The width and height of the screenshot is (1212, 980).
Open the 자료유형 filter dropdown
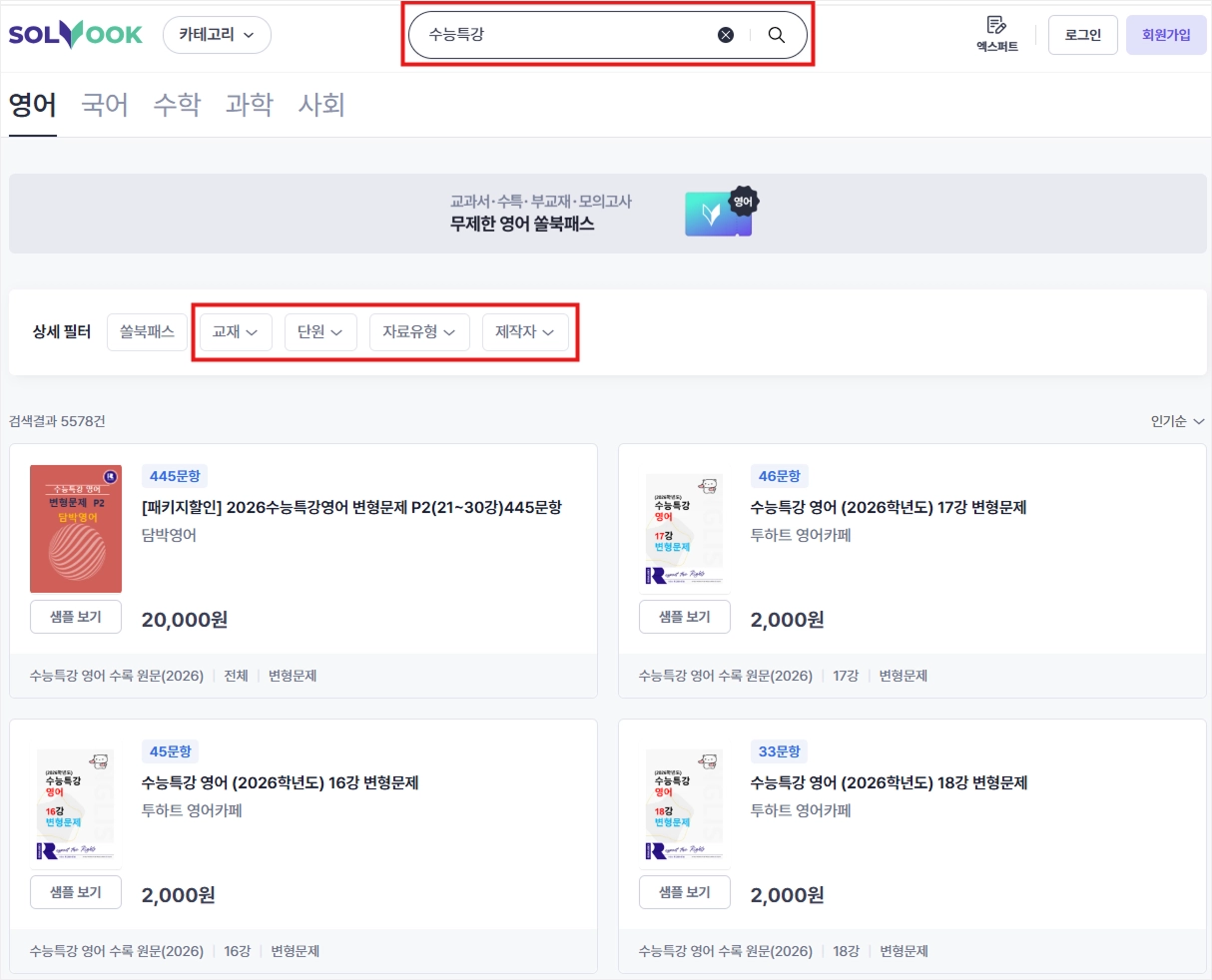[x=419, y=332]
